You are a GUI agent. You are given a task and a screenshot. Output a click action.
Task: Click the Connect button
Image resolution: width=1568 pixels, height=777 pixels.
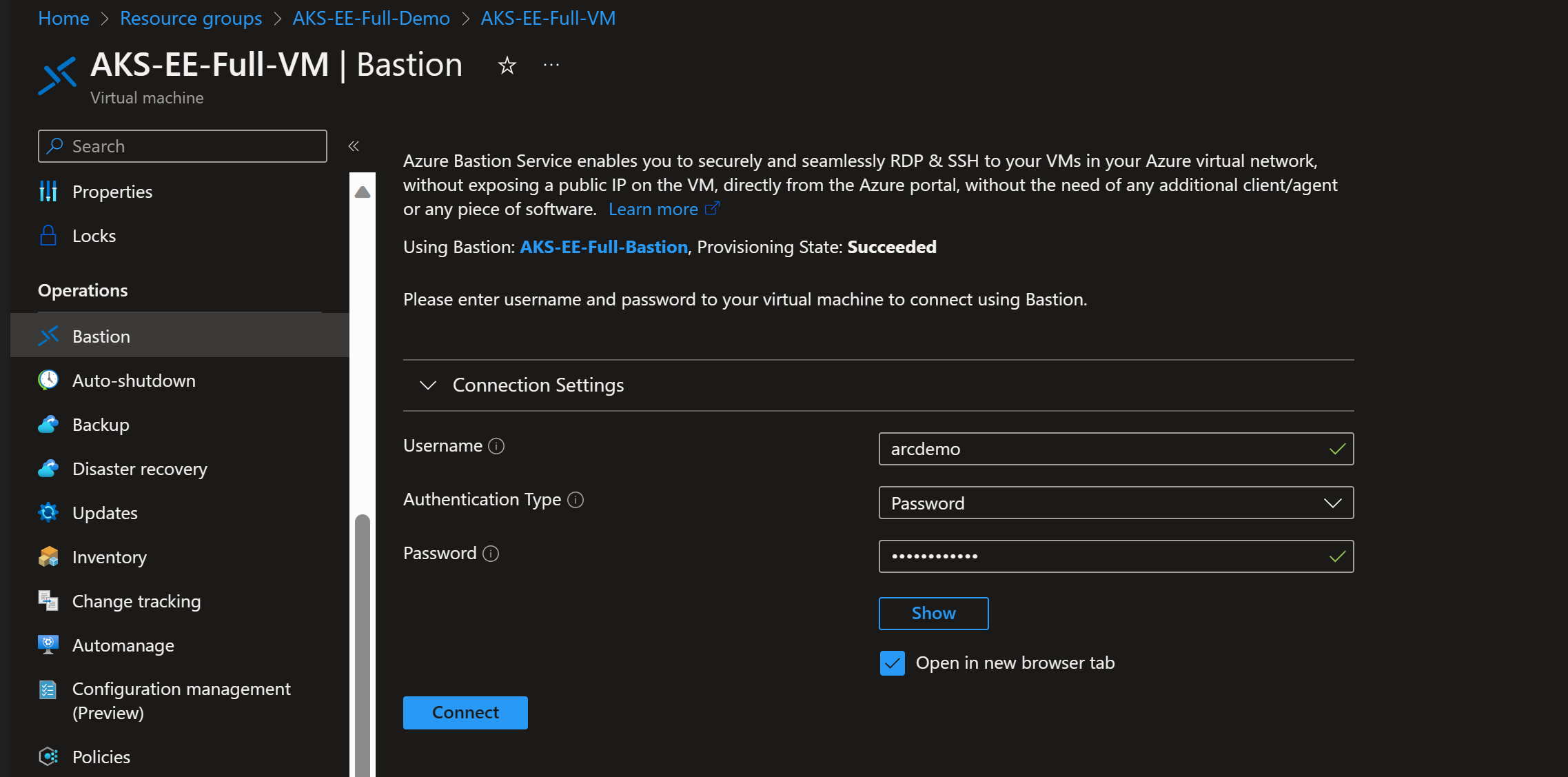click(x=465, y=712)
